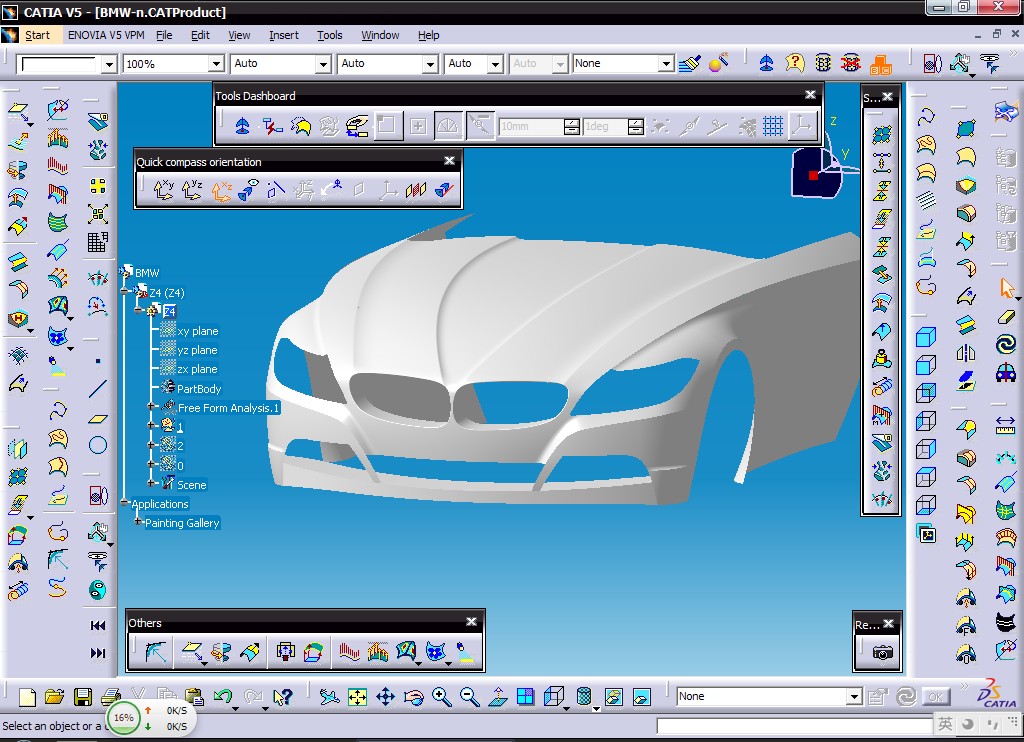The height and width of the screenshot is (742, 1024).
Task: Open the Help menu
Action: pos(428,35)
